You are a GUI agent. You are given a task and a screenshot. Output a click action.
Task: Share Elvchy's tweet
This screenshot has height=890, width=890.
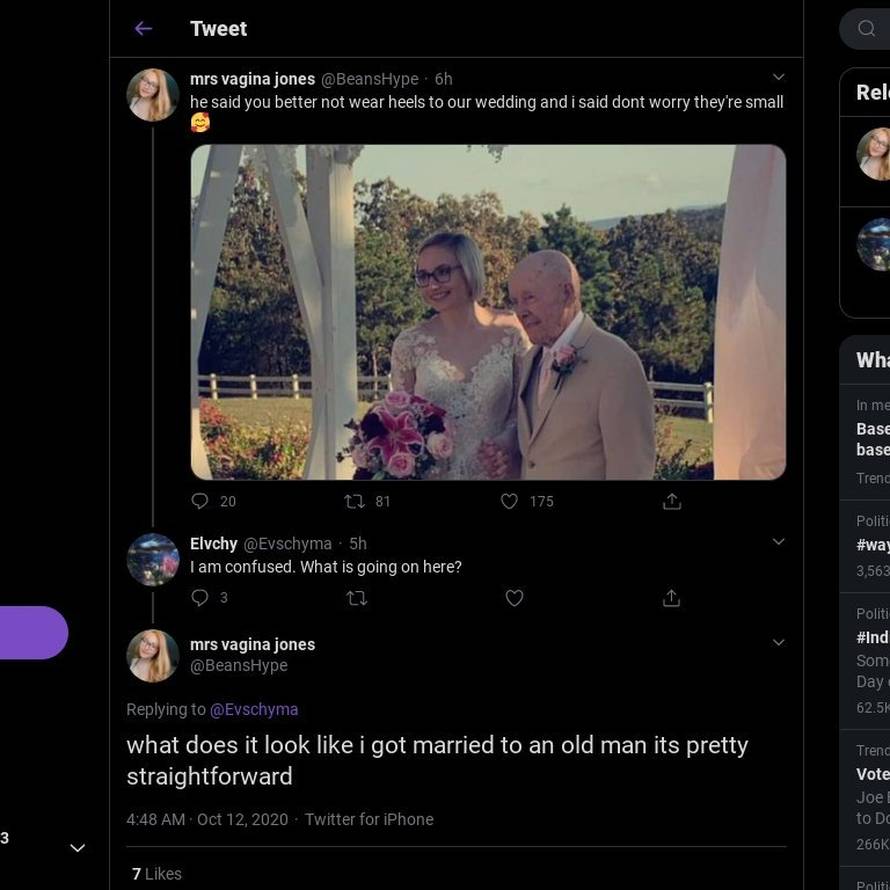pyautogui.click(x=672, y=598)
